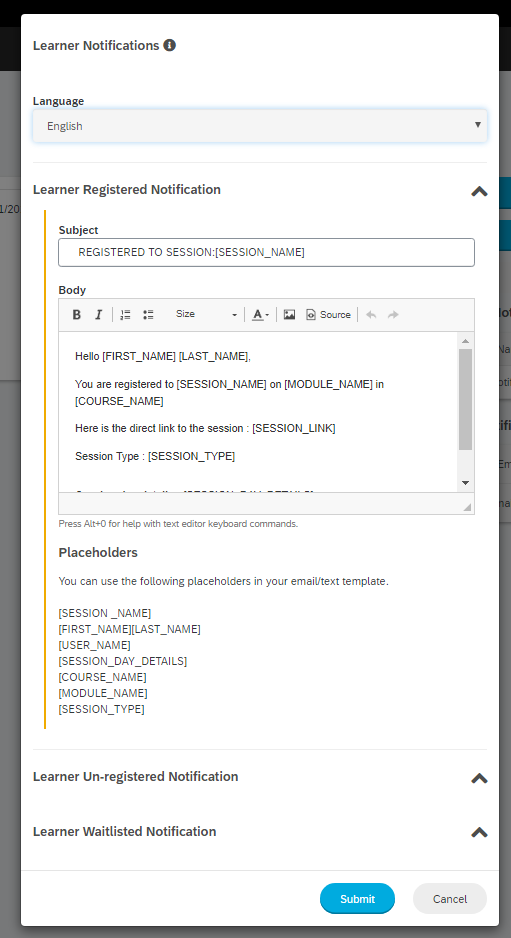
Task: Click the [SESSION_LINK] placeholder in body text
Action: [293, 428]
